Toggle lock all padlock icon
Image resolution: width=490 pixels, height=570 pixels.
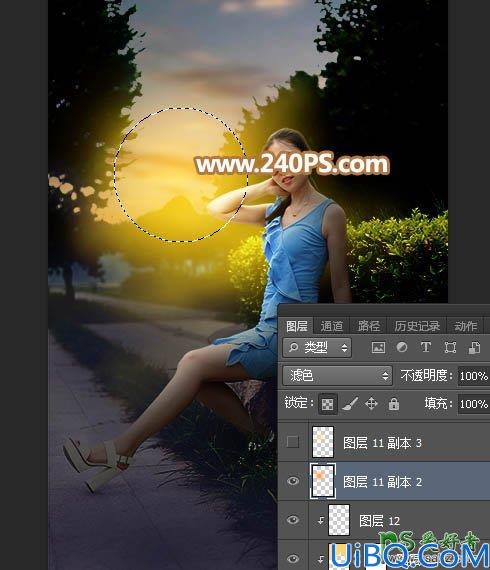click(394, 404)
